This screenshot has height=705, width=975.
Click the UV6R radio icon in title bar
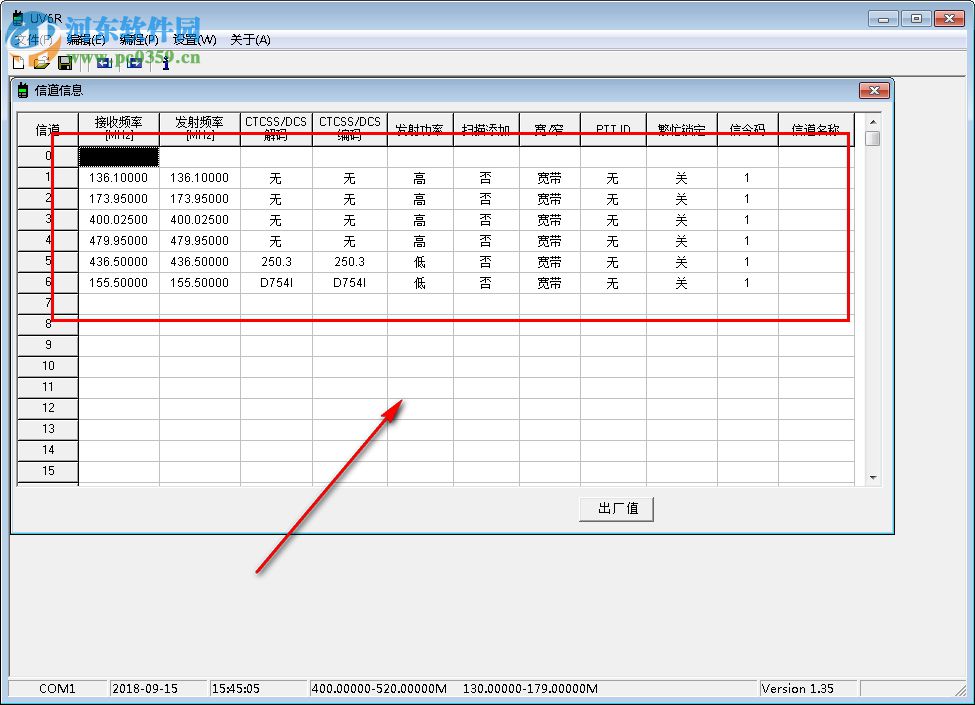17,18
